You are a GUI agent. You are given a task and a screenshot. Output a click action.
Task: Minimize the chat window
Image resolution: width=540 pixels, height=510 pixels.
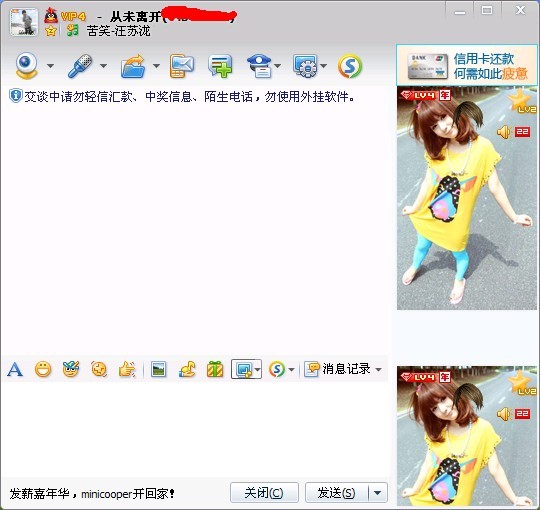460,10
